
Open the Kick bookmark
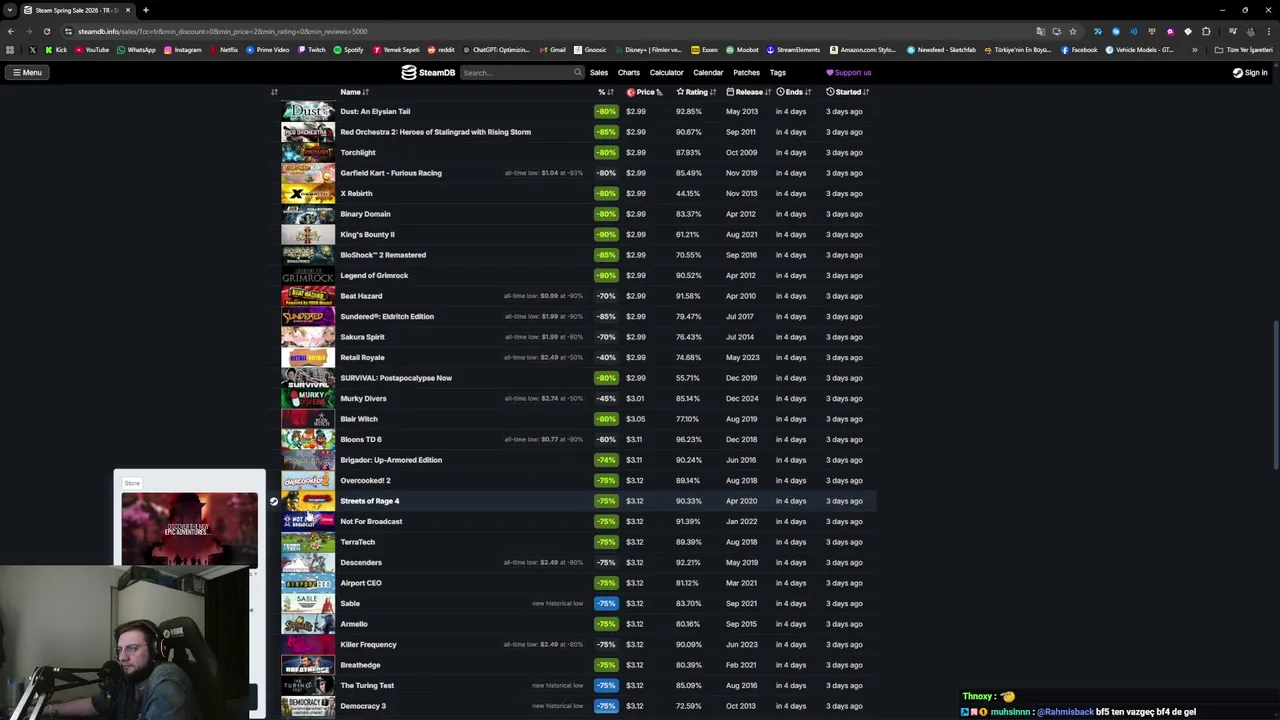click(x=56, y=50)
